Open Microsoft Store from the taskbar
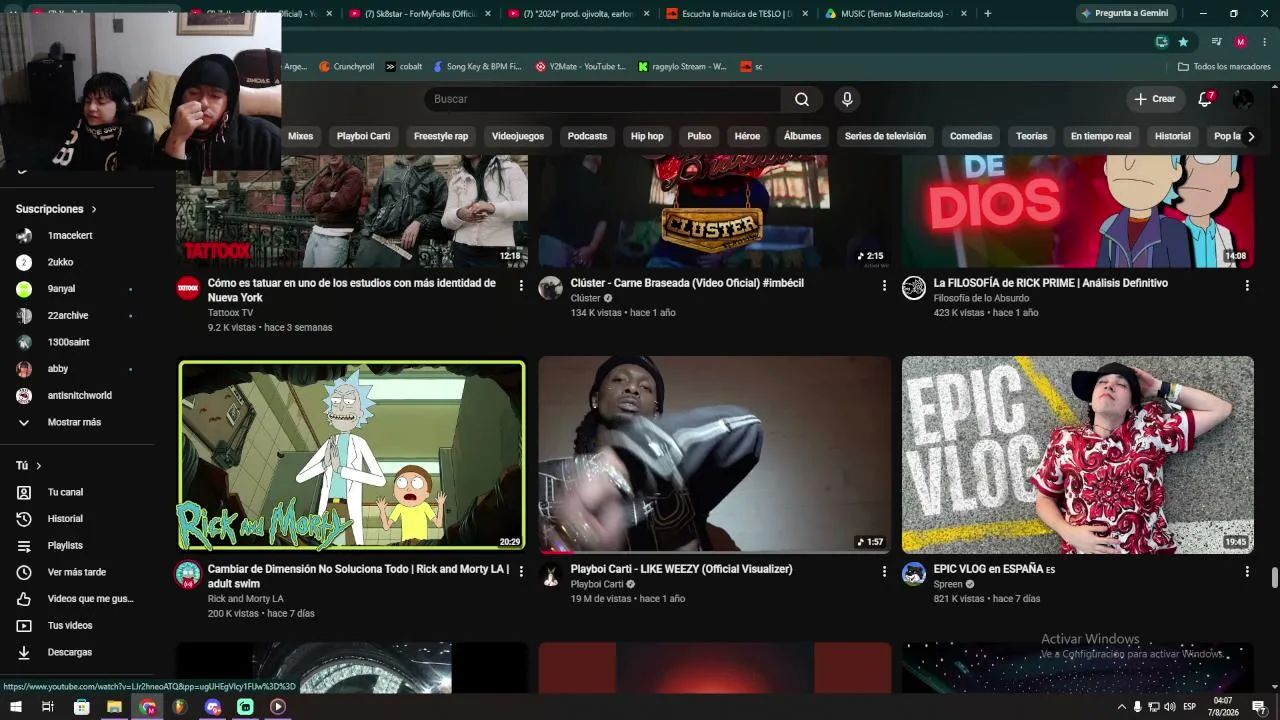Image resolution: width=1280 pixels, height=720 pixels. tap(82, 707)
